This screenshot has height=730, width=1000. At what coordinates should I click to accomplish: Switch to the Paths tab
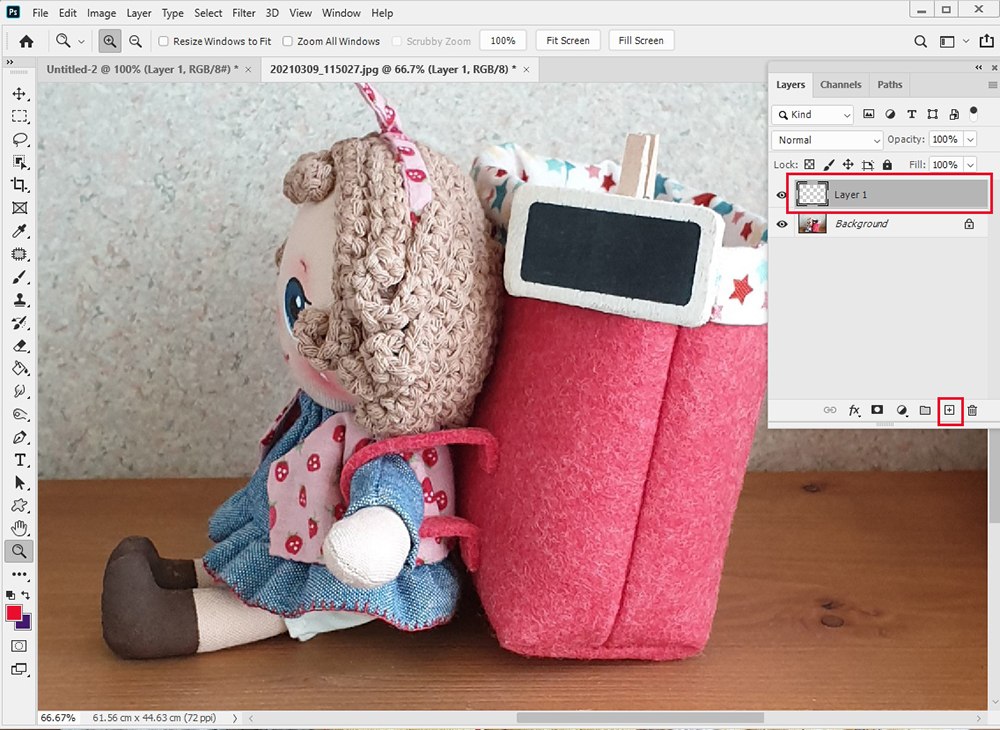point(889,85)
